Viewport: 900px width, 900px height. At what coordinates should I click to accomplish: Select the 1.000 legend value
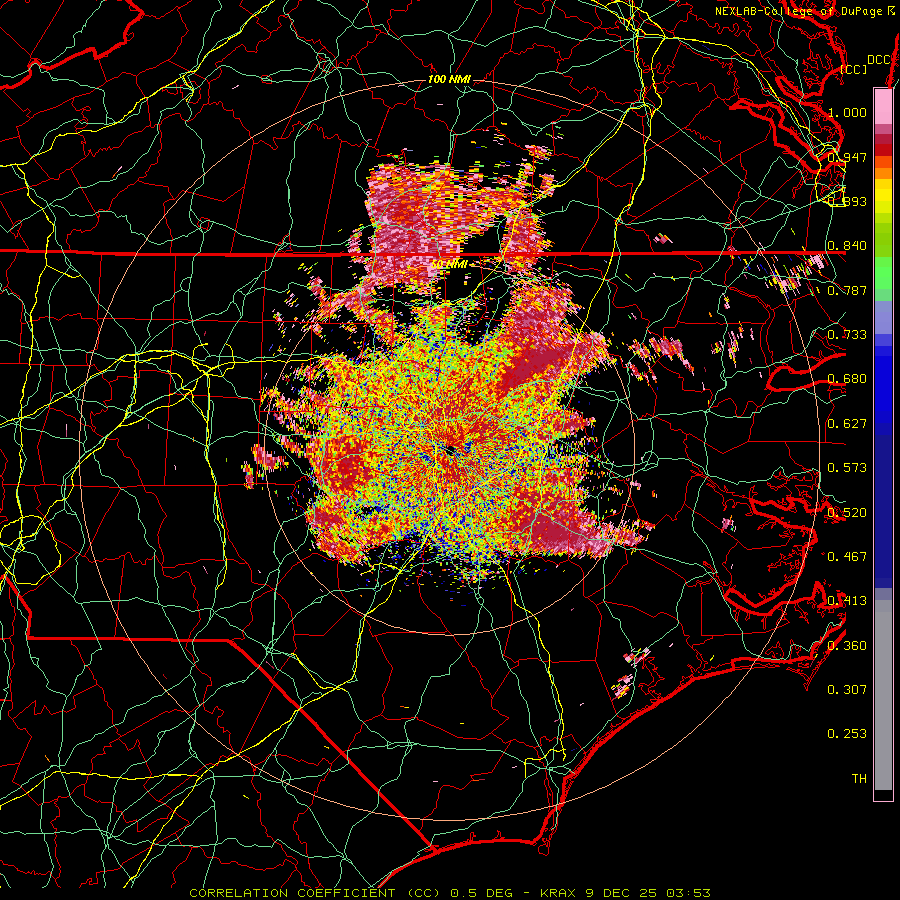tap(847, 112)
